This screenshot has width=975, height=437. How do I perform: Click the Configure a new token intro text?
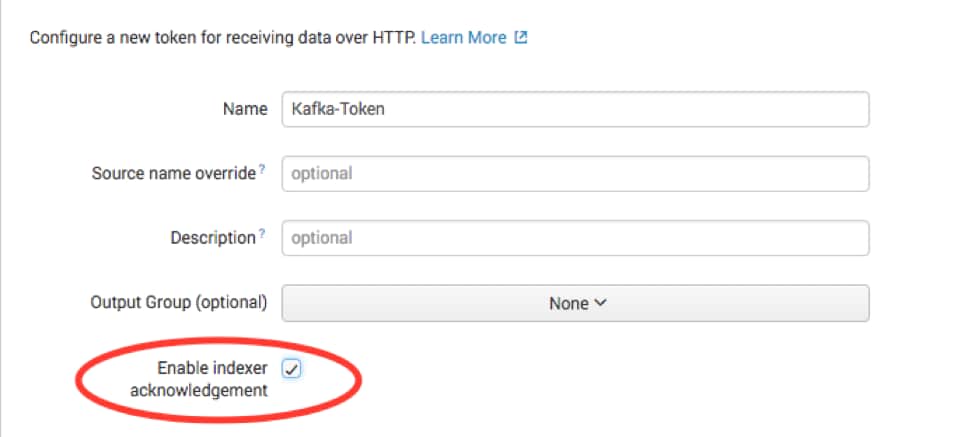pos(223,37)
